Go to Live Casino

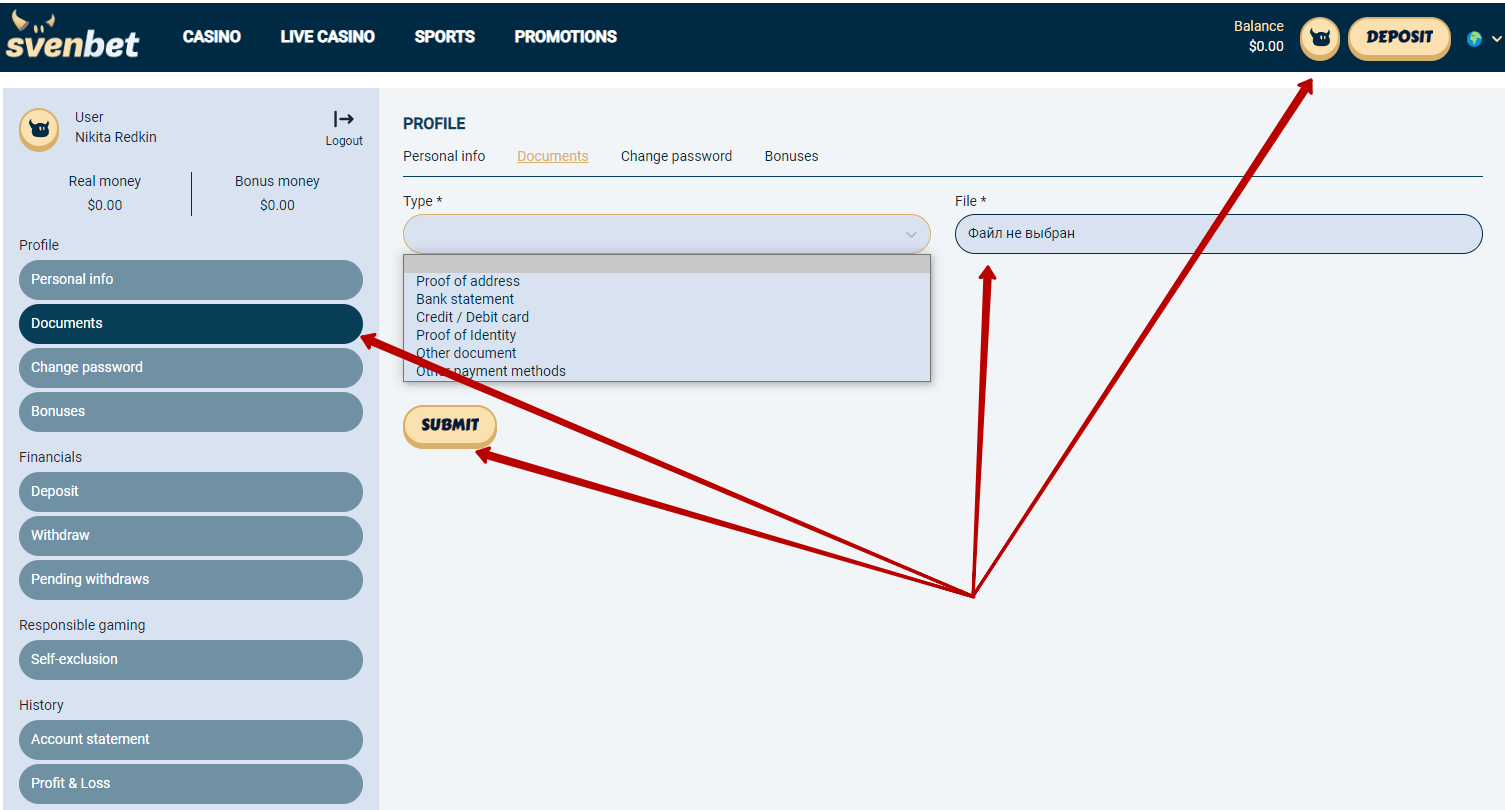coord(328,37)
